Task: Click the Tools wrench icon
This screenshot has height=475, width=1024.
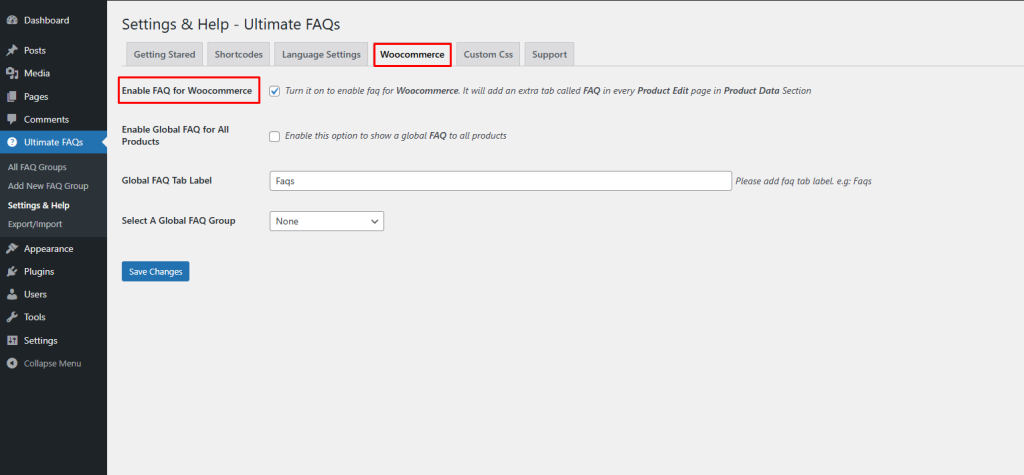Action: [12, 317]
